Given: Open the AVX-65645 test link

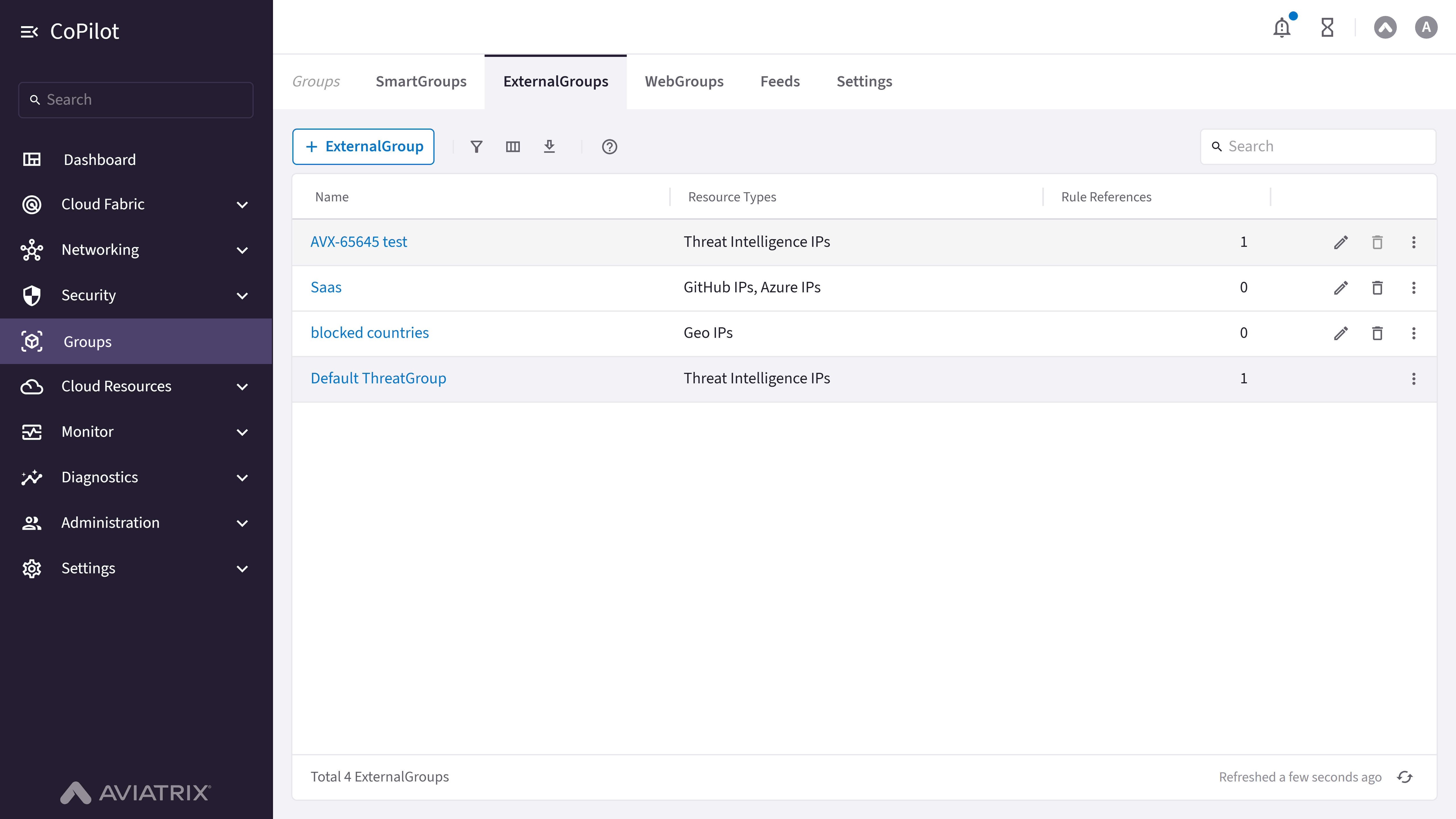Looking at the screenshot, I should [x=359, y=243].
